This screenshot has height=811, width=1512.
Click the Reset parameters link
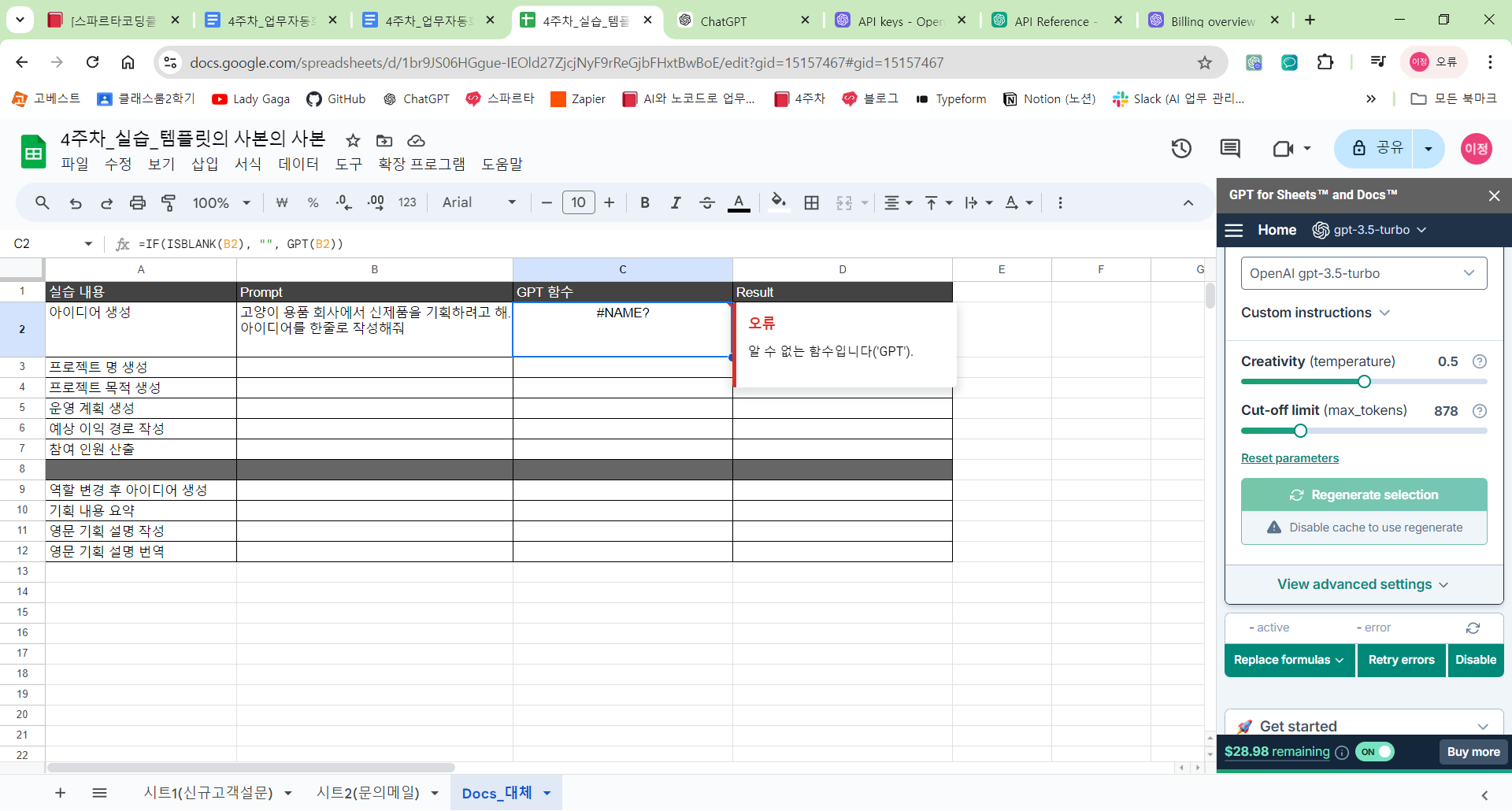[1290, 458]
